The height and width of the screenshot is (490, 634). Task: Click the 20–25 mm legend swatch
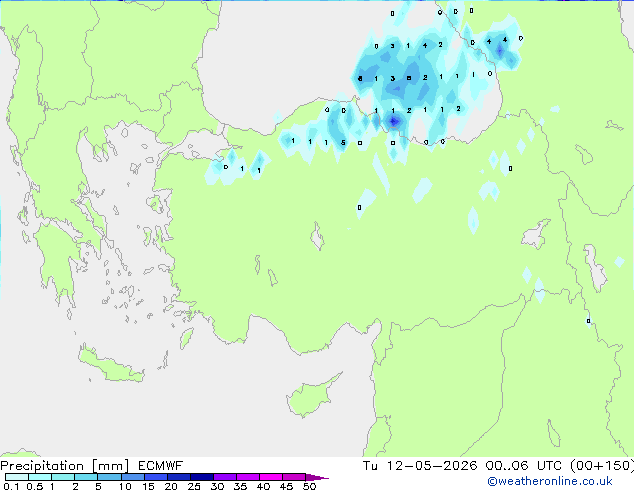(x=178, y=477)
